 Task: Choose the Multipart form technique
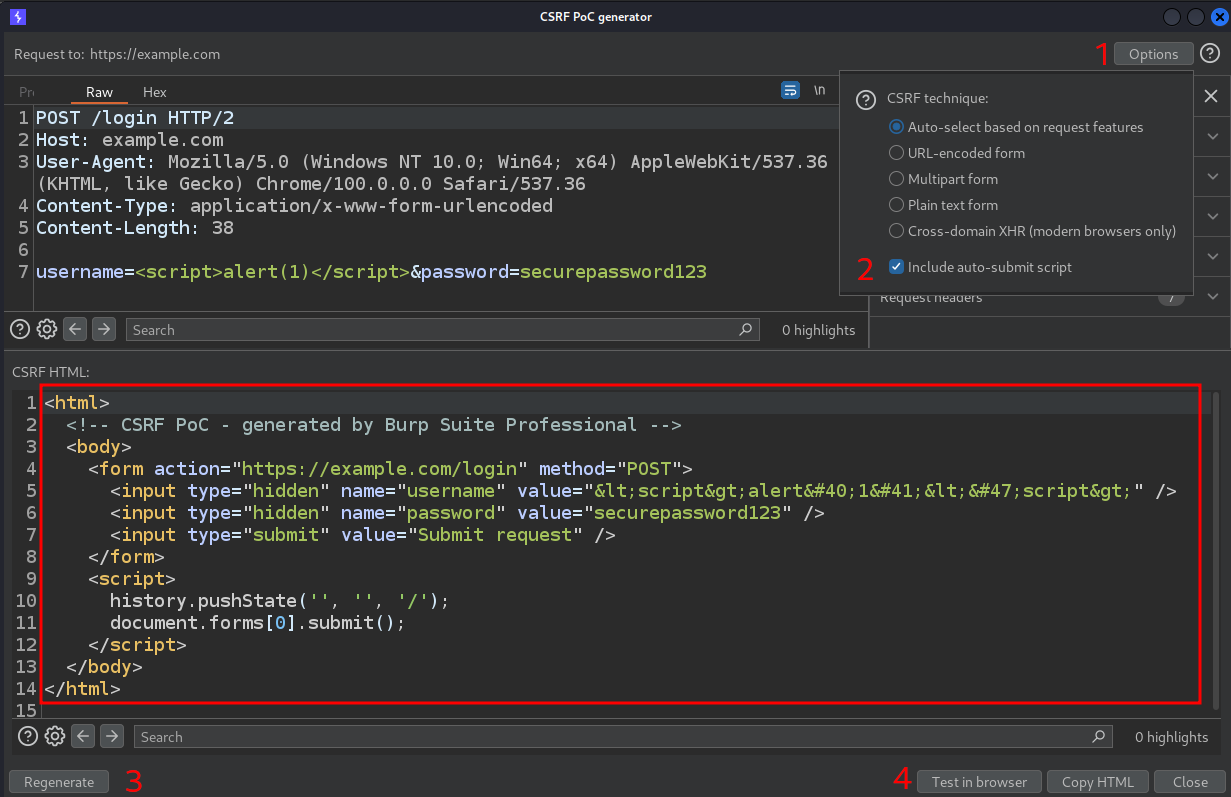click(x=943, y=179)
